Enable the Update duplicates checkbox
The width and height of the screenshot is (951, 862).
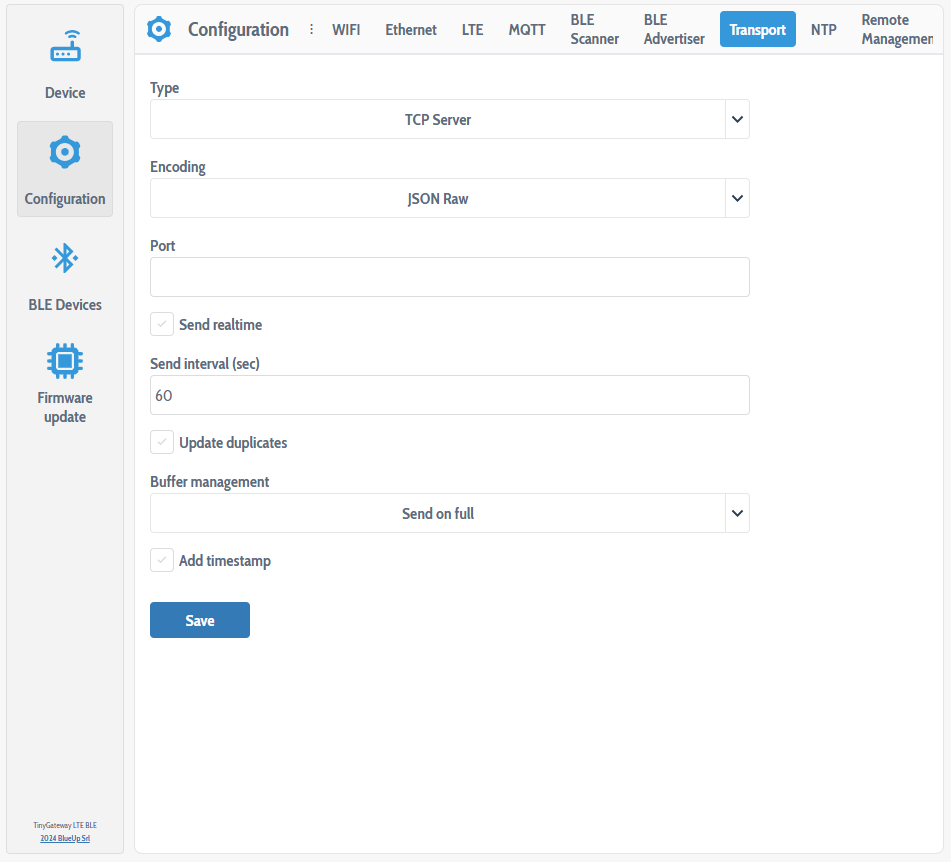pyautogui.click(x=162, y=442)
